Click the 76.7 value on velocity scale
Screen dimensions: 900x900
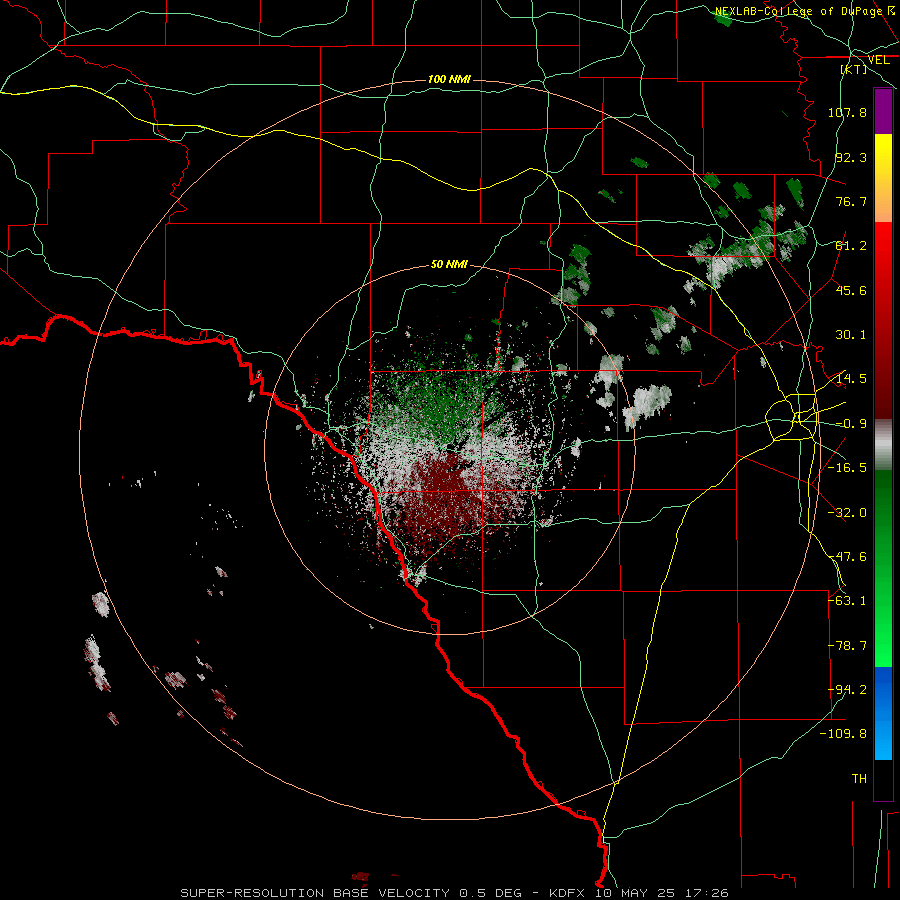pyautogui.click(x=851, y=201)
